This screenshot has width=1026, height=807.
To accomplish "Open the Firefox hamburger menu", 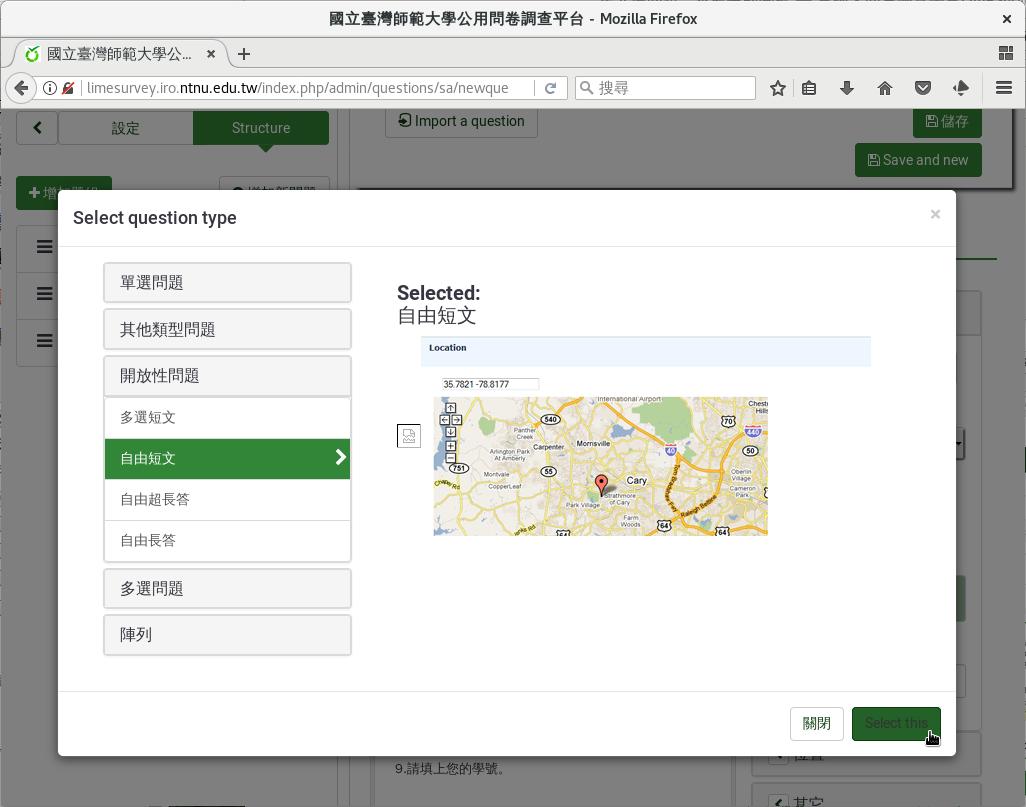I will pos(1004,88).
